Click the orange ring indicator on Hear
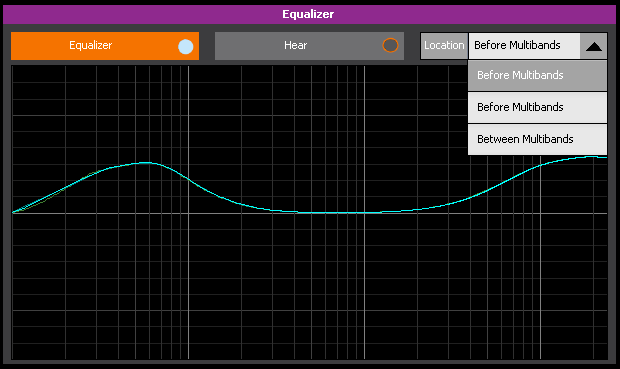 (x=390, y=45)
